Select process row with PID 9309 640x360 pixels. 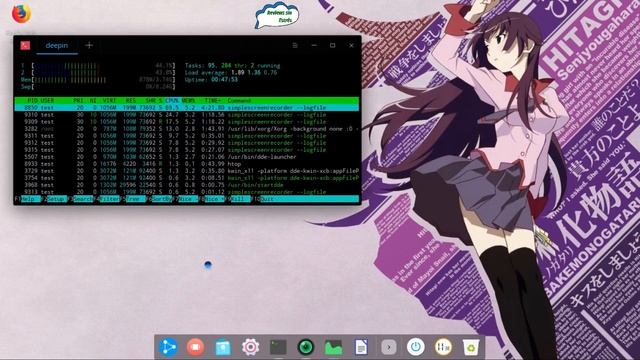click(x=187, y=122)
